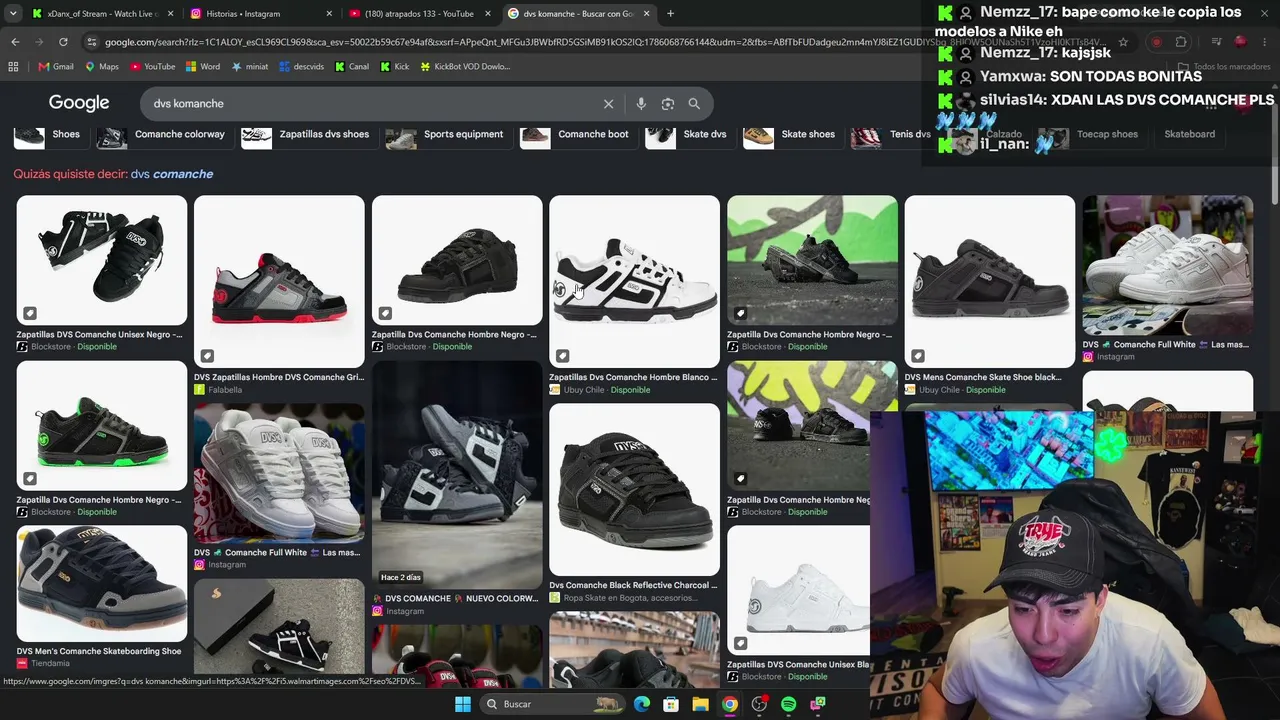The image size is (1280, 720).
Task: Open the Windows Start menu
Action: tap(463, 704)
